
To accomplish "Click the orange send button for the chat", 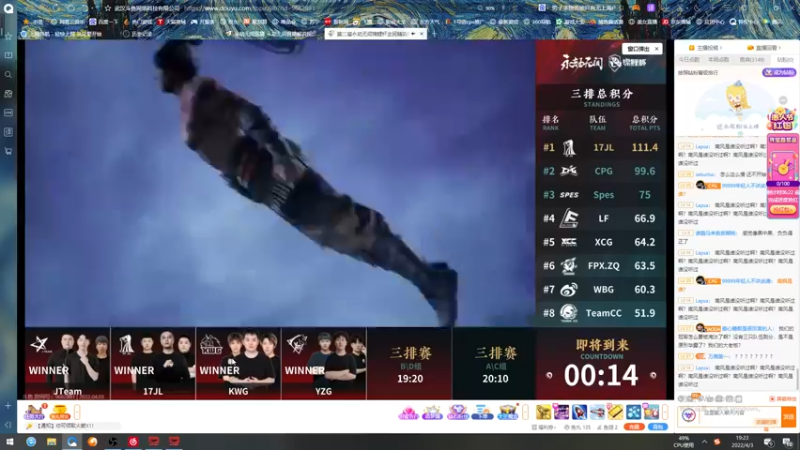I will (788, 416).
